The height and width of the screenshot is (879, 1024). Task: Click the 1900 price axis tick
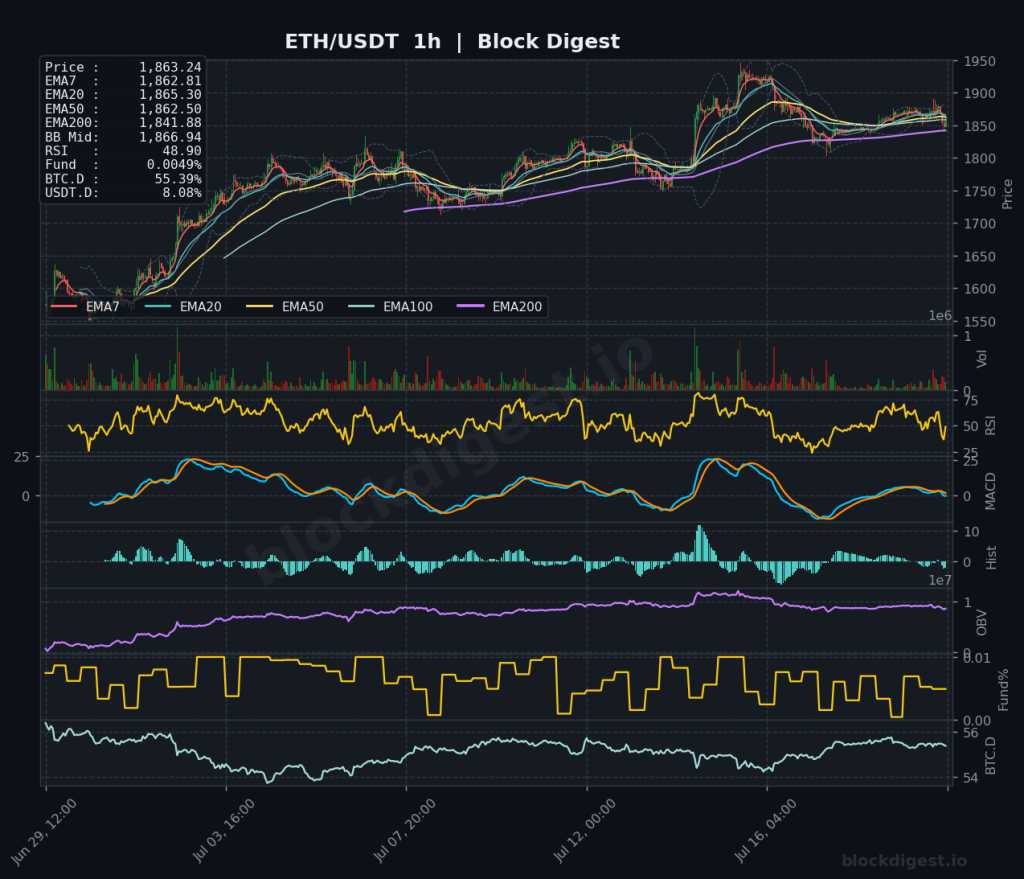980,93
